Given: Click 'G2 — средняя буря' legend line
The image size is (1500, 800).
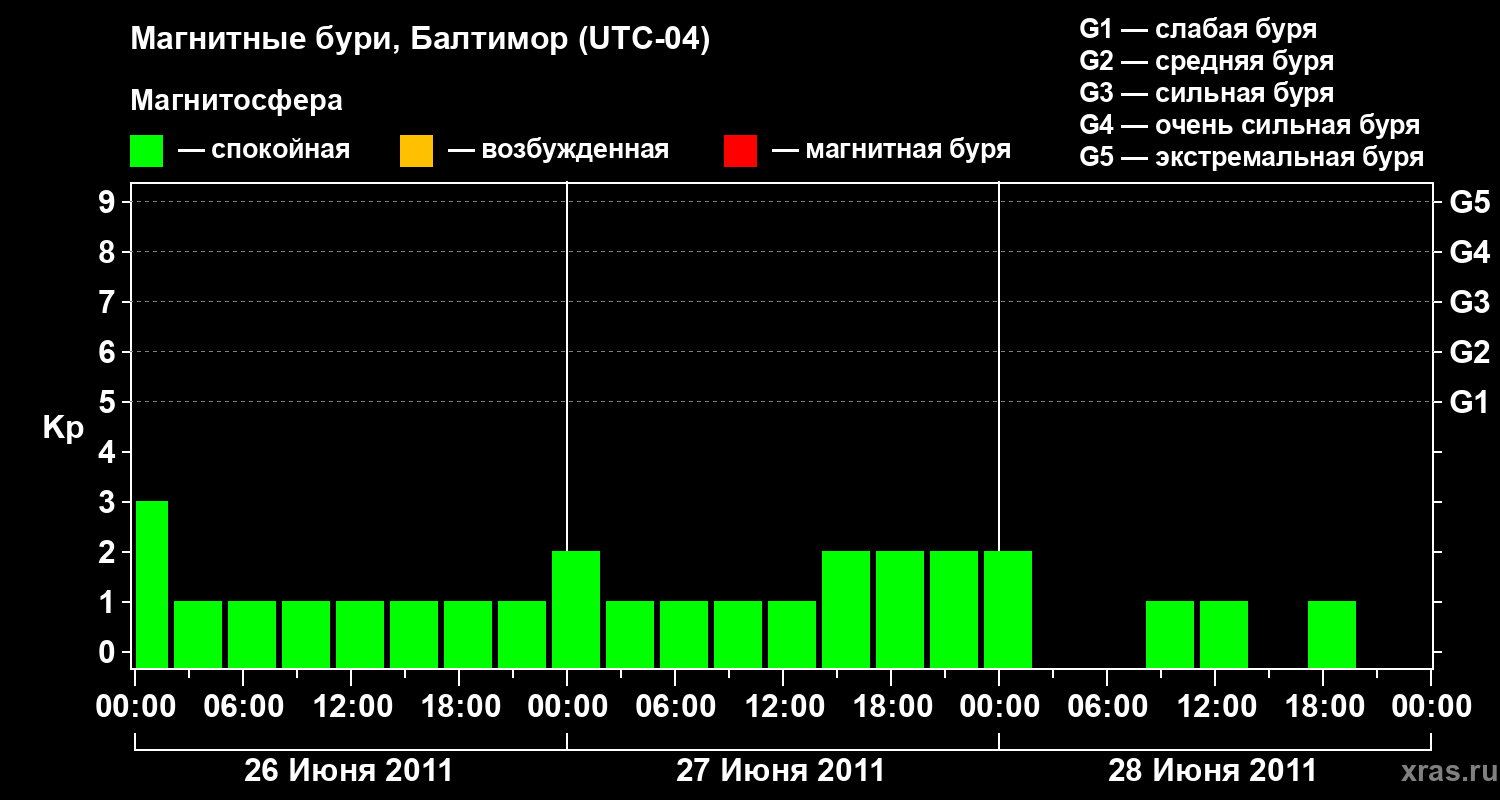Looking at the screenshot, I should [1207, 61].
